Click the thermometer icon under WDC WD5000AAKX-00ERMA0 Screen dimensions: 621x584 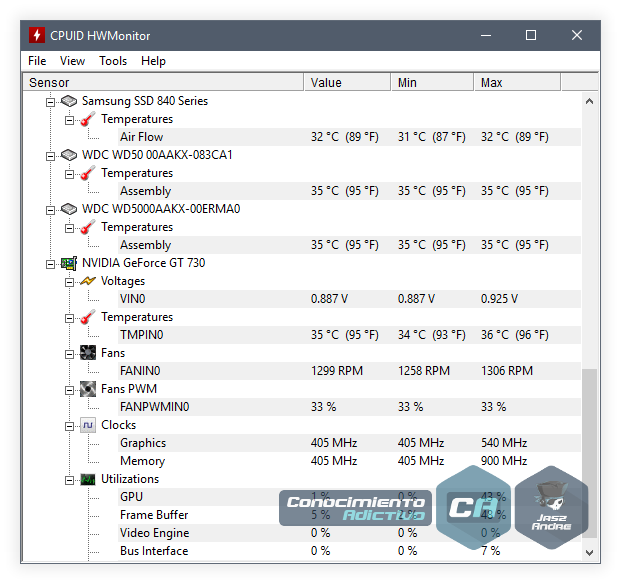[88, 227]
